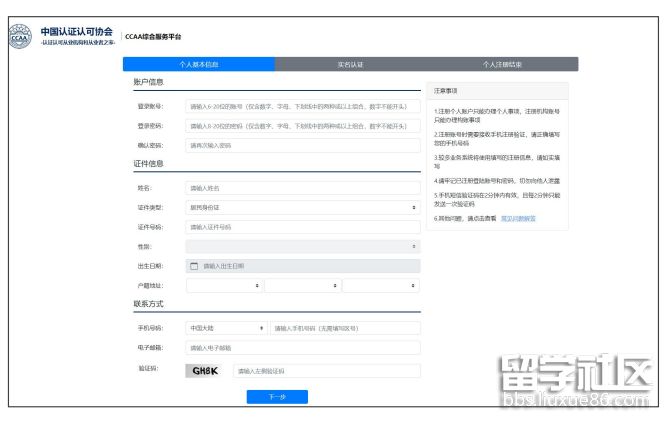
Task: Focus the 登录密码 password input field
Action: (x=302, y=126)
